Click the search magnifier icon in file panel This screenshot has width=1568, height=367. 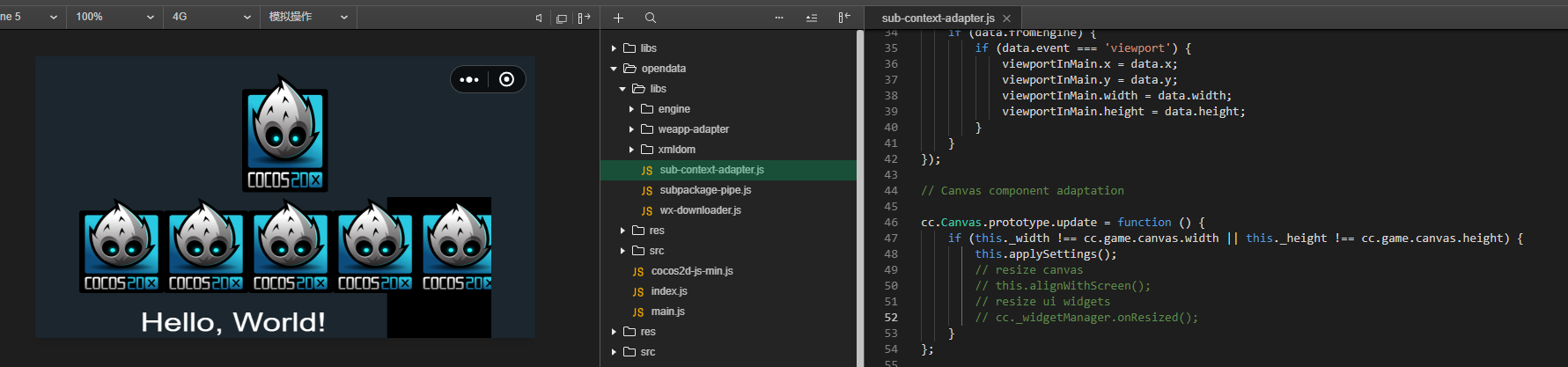point(650,18)
